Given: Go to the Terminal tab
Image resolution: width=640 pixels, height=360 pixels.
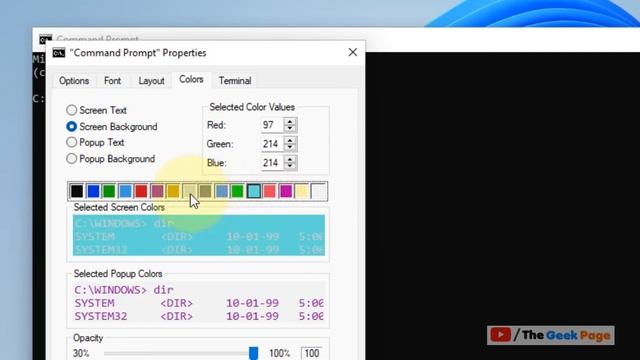Looking at the screenshot, I should [235, 81].
